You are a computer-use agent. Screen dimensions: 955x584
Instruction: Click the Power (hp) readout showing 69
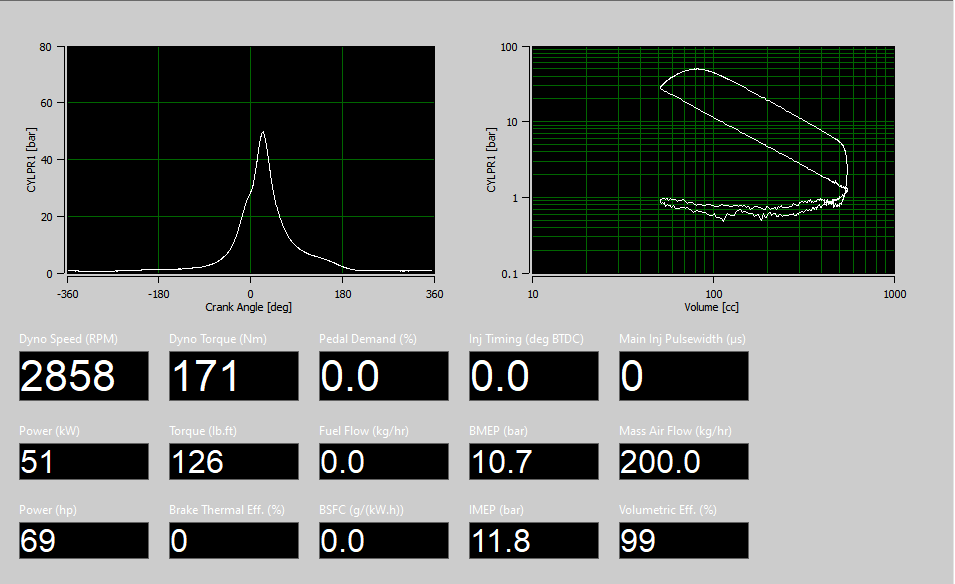tap(83, 540)
